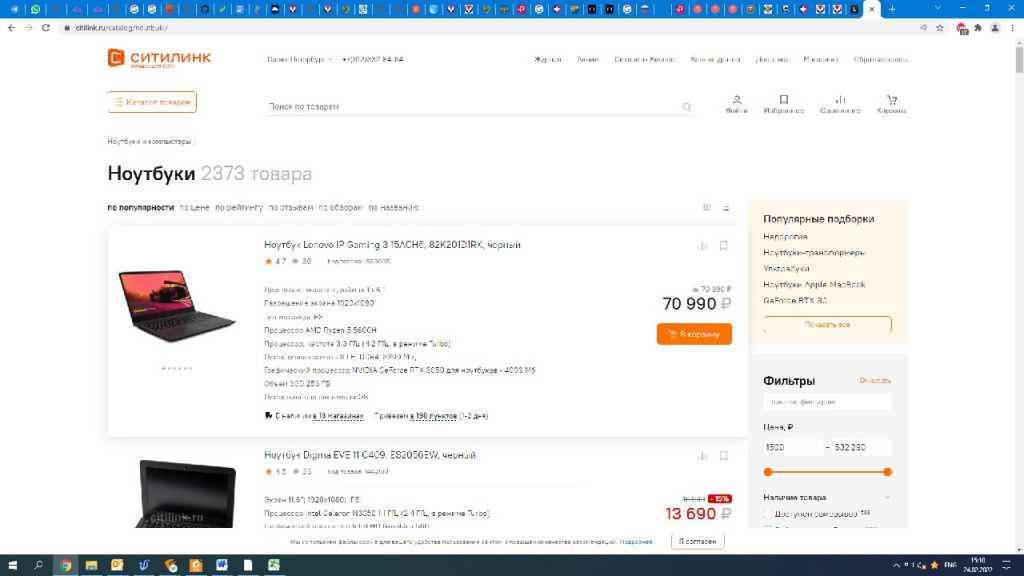Click Lenovo laptop product image

tap(177, 306)
